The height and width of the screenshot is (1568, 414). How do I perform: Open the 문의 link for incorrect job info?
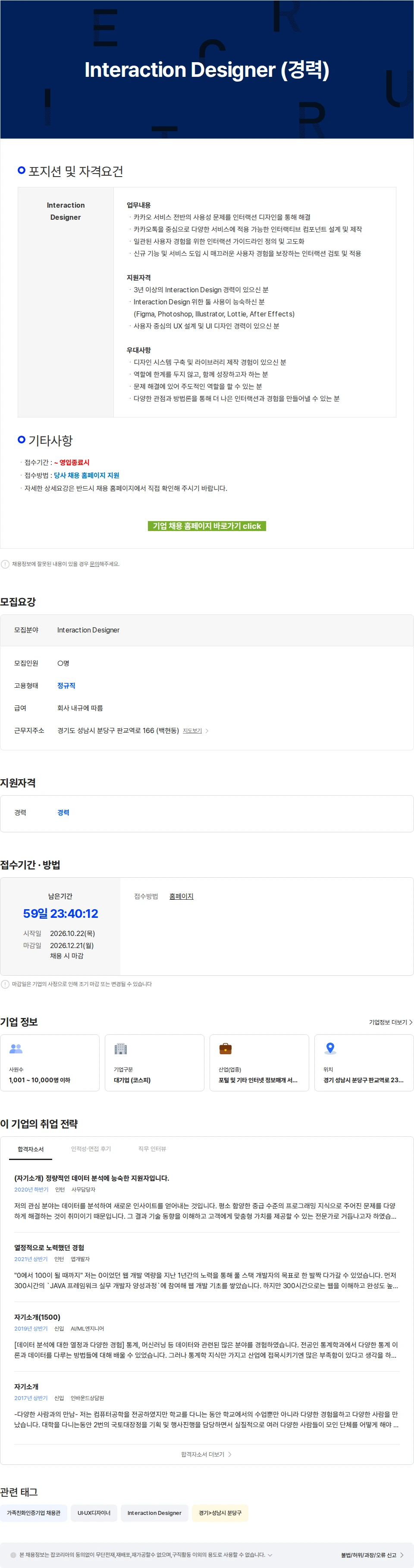point(94,564)
